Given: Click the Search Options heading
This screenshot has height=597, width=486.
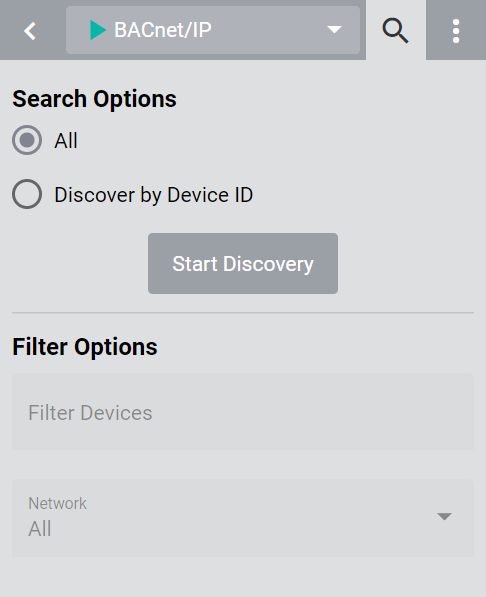Looking at the screenshot, I should point(94,99).
